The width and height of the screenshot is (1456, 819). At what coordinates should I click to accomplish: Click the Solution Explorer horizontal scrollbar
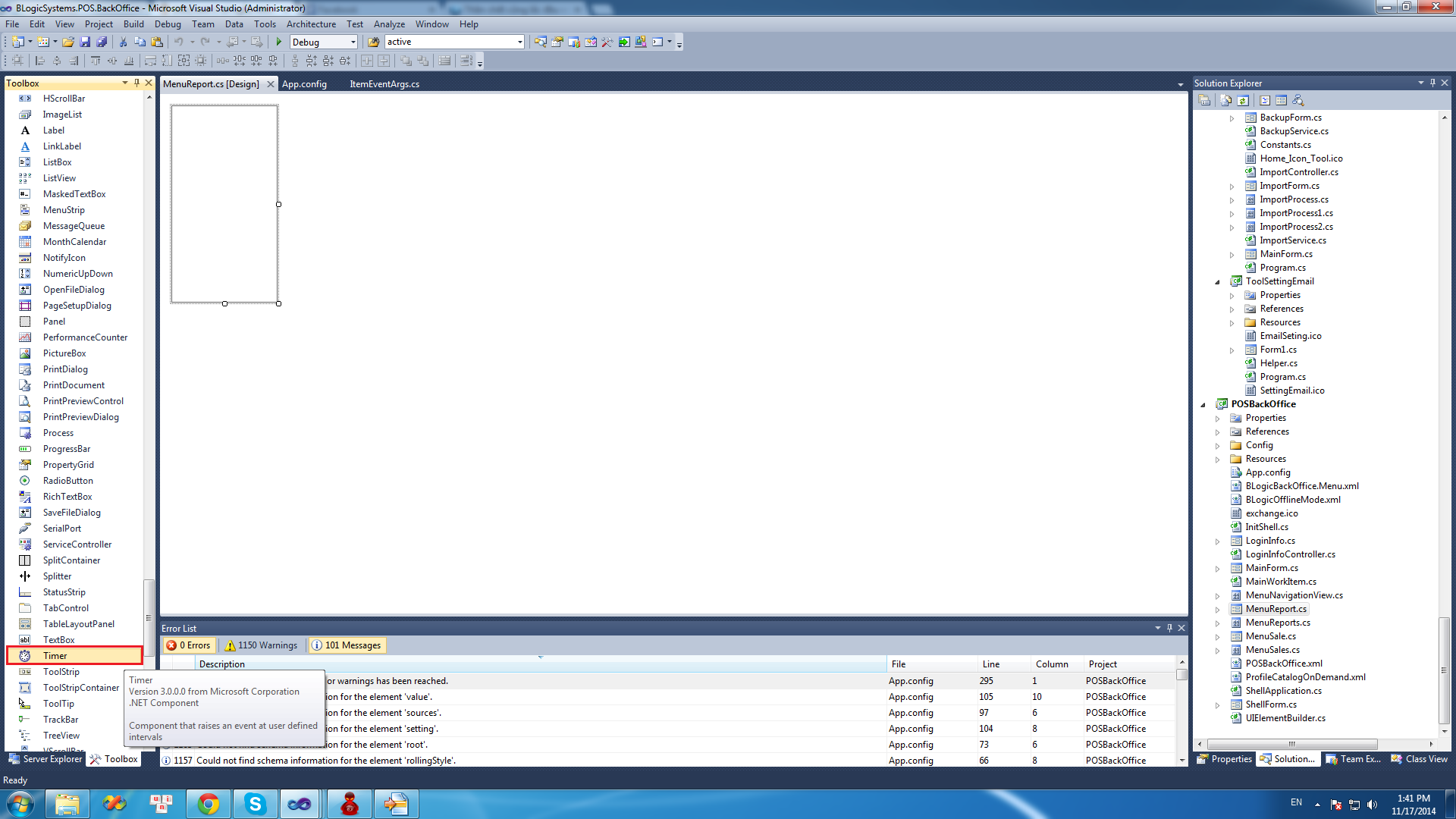1291,744
